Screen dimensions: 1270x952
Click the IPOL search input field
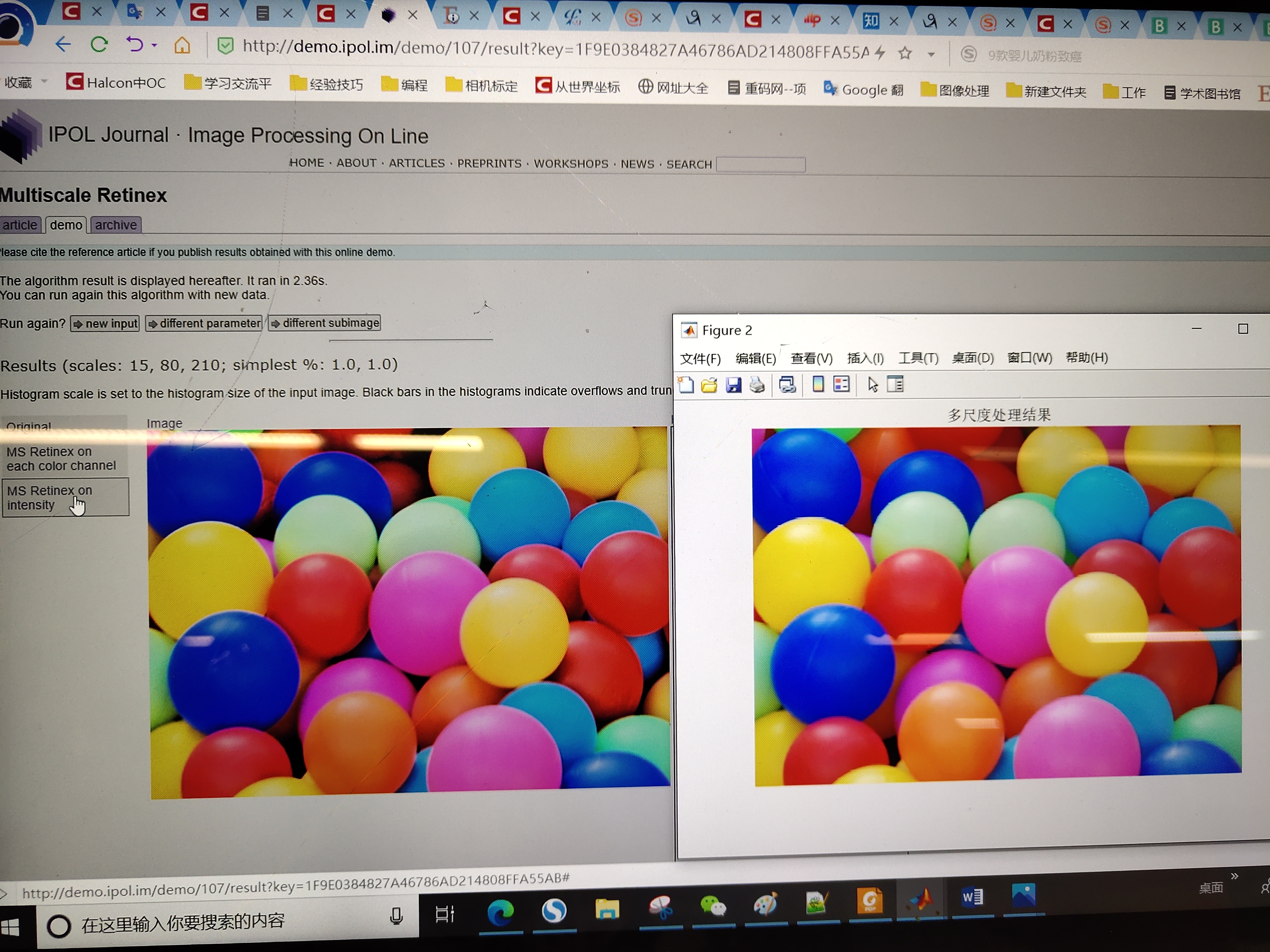coord(761,165)
